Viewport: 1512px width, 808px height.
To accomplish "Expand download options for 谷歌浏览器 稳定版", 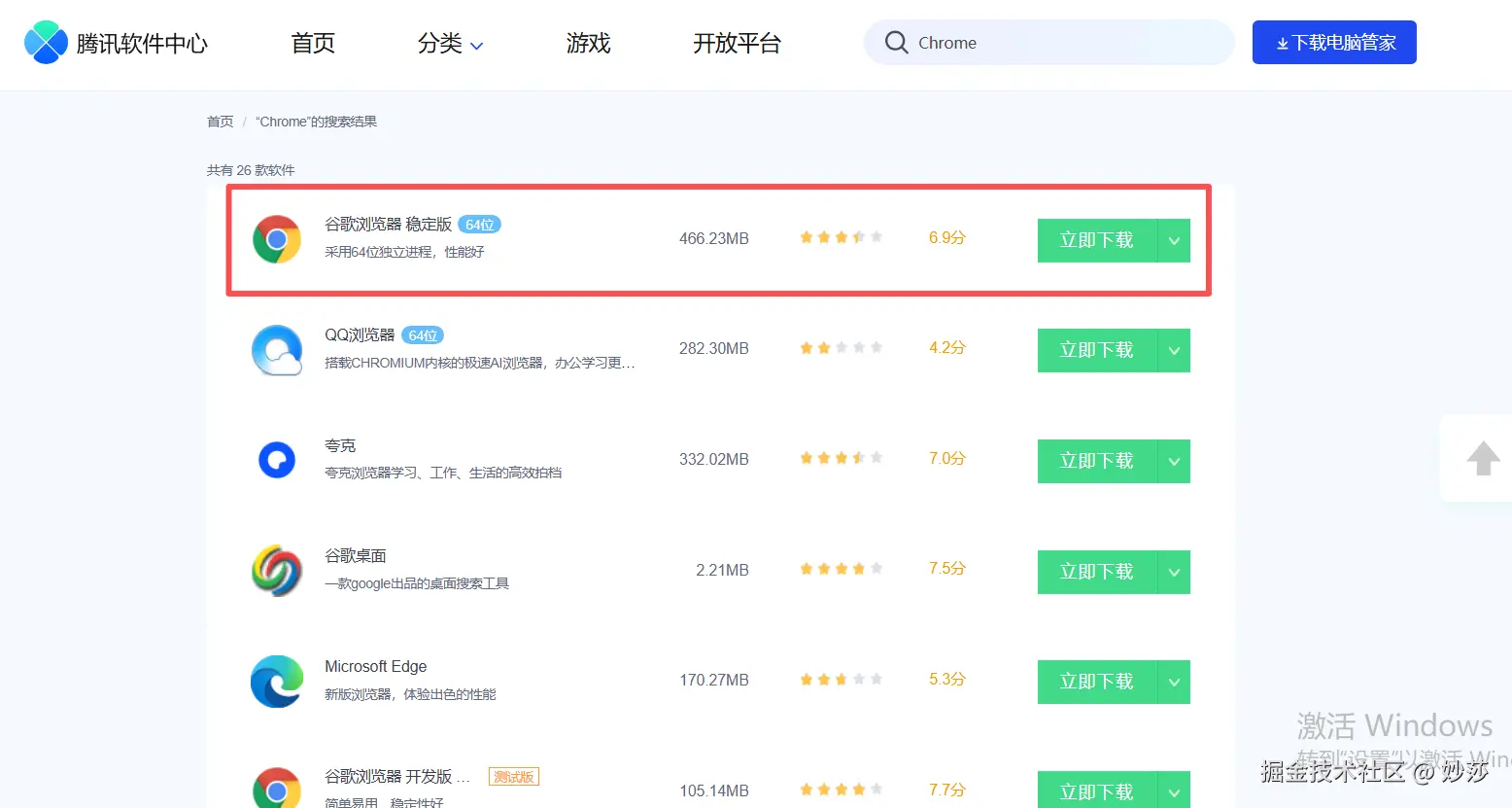I will [x=1174, y=240].
